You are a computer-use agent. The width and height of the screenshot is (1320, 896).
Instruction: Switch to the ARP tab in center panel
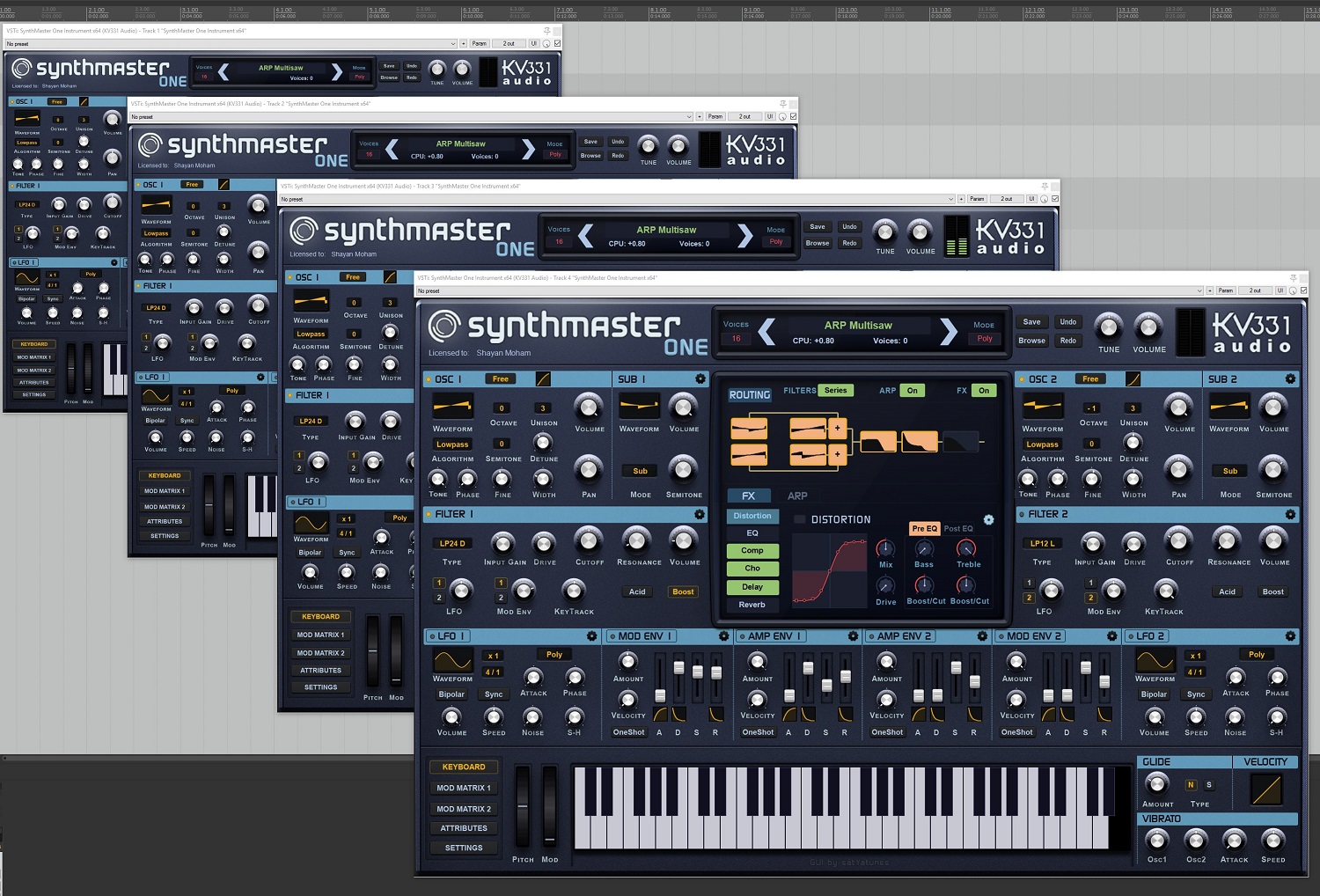[x=797, y=496]
